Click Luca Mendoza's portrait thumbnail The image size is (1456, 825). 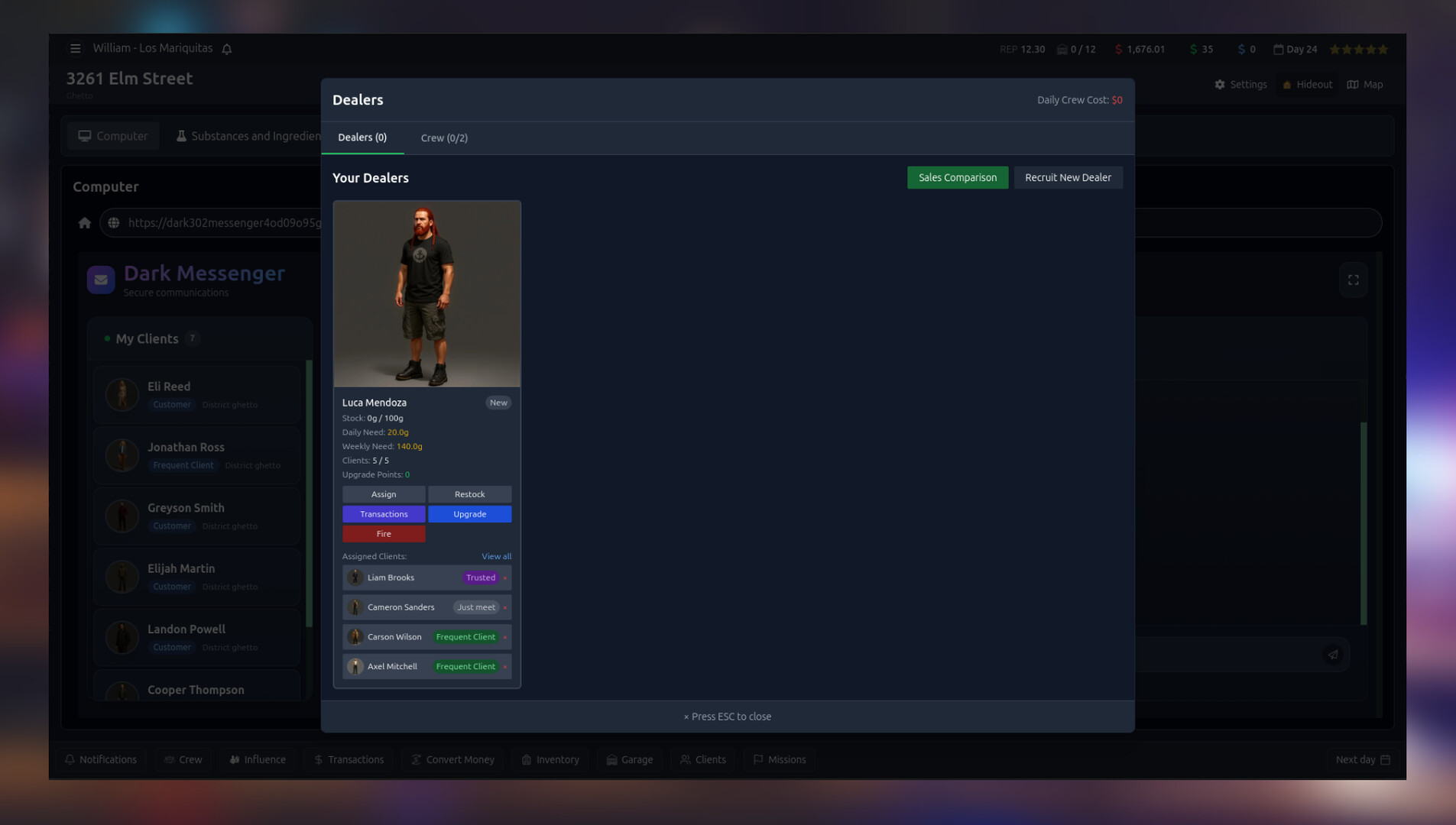(x=426, y=293)
